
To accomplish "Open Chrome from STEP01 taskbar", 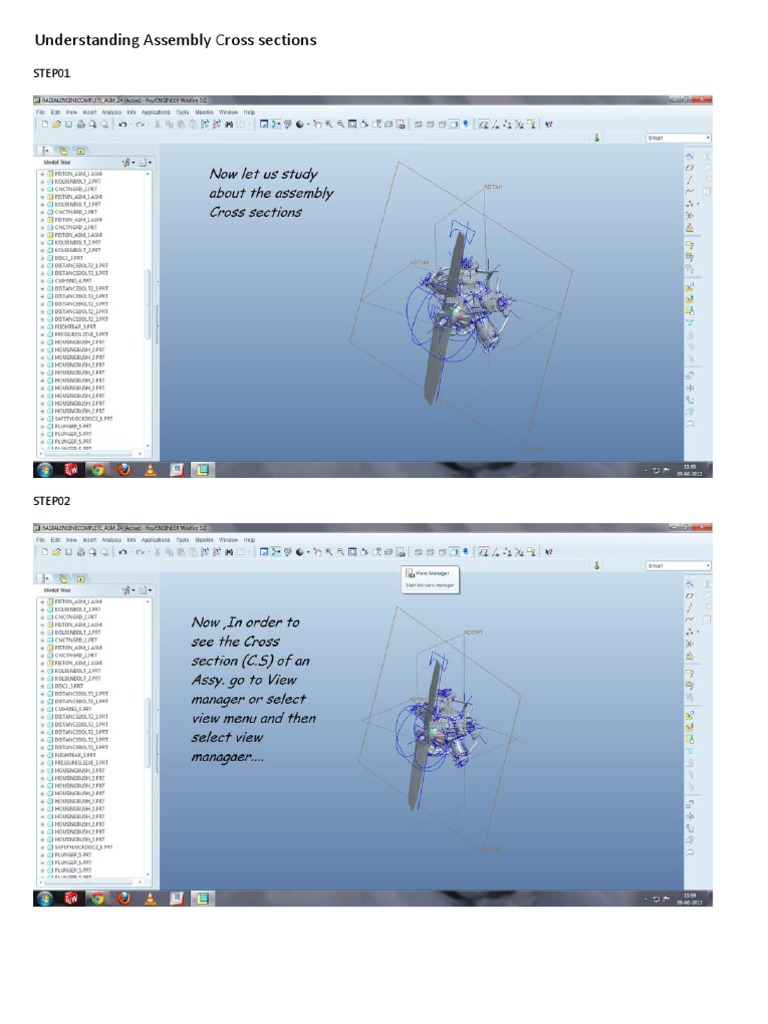I will [x=97, y=470].
